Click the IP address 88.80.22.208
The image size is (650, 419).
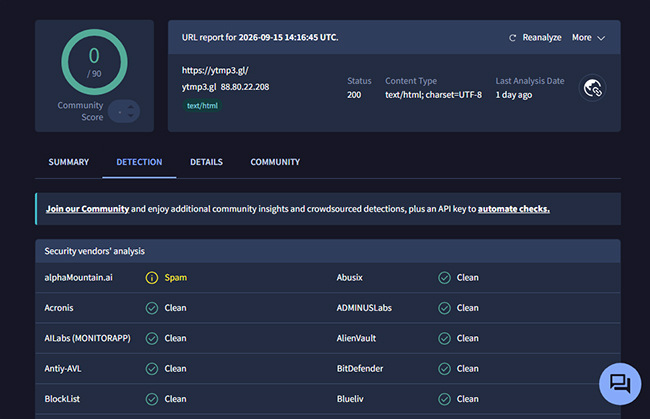[245, 87]
